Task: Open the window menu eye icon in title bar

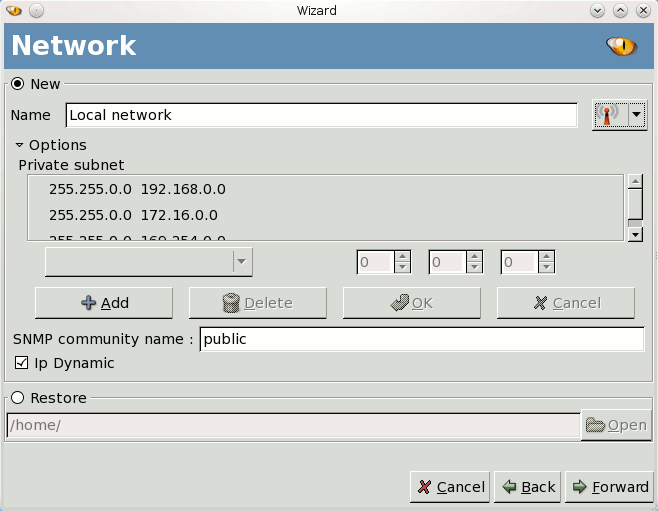Action: 14,10
